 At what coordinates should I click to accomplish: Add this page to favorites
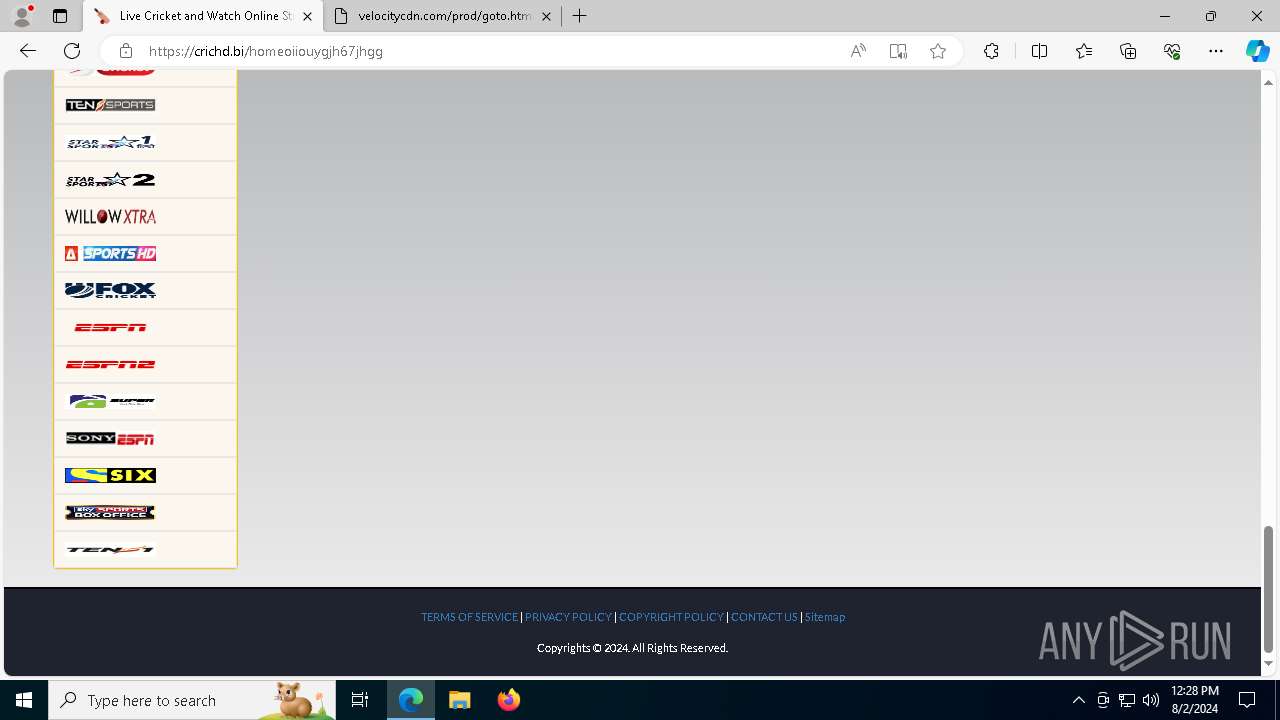tap(938, 51)
